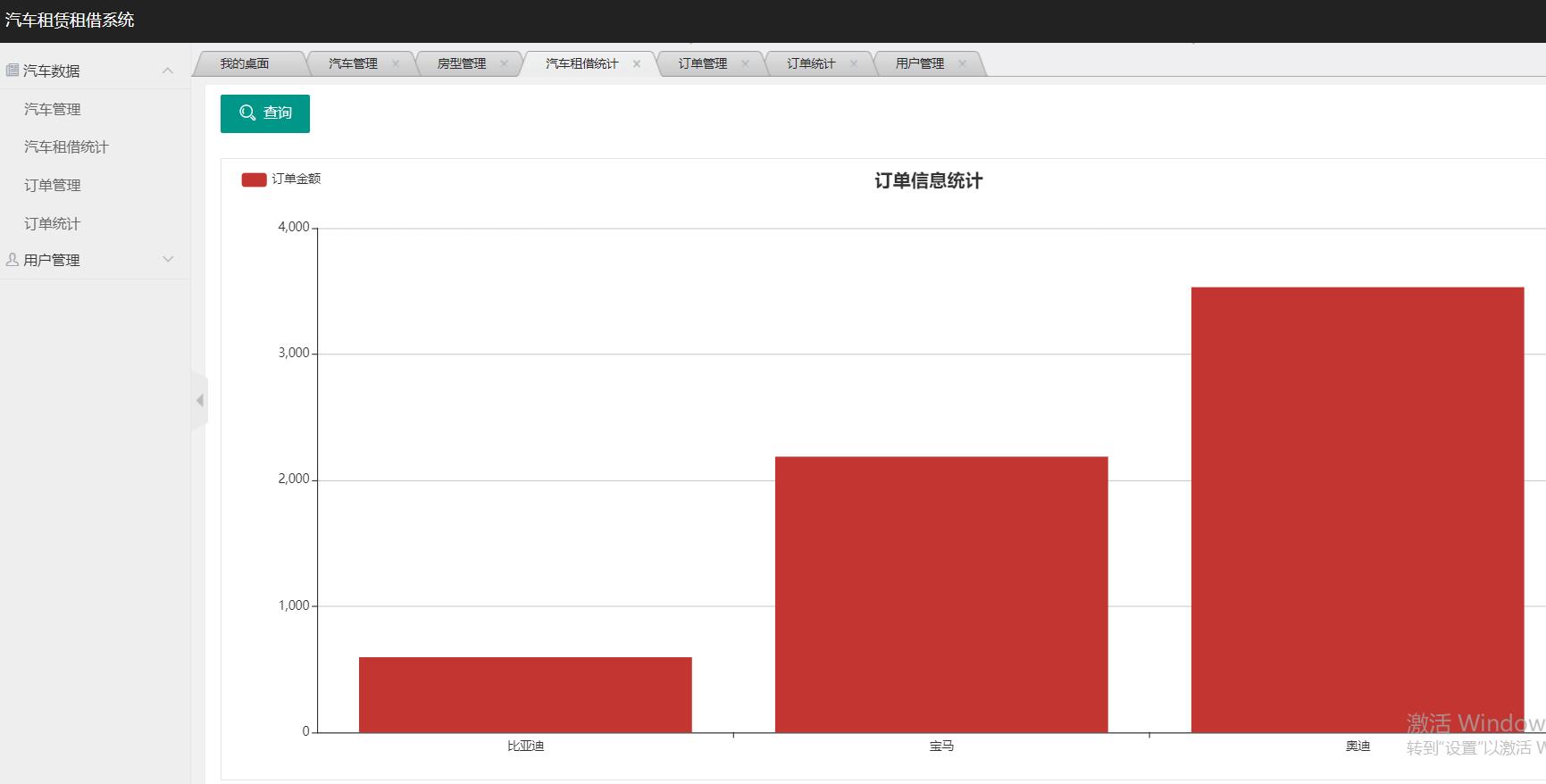Toggle the 订单金额 legend red swatch

pos(254,179)
